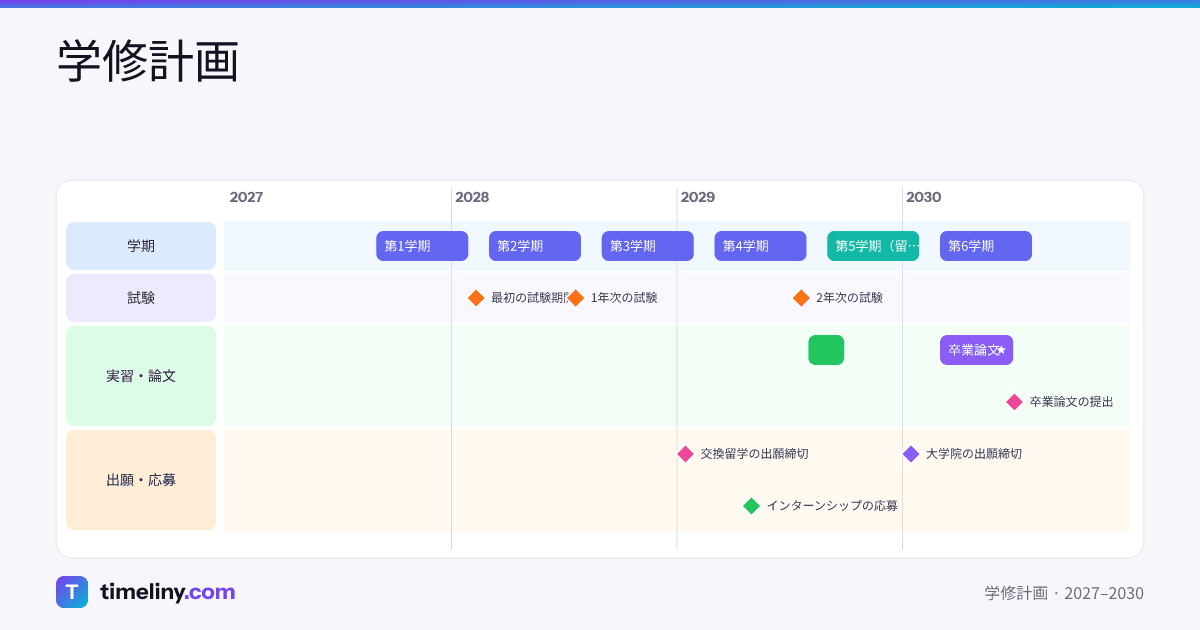Click the pink diamond for 卒業論文の提出

click(x=1014, y=402)
